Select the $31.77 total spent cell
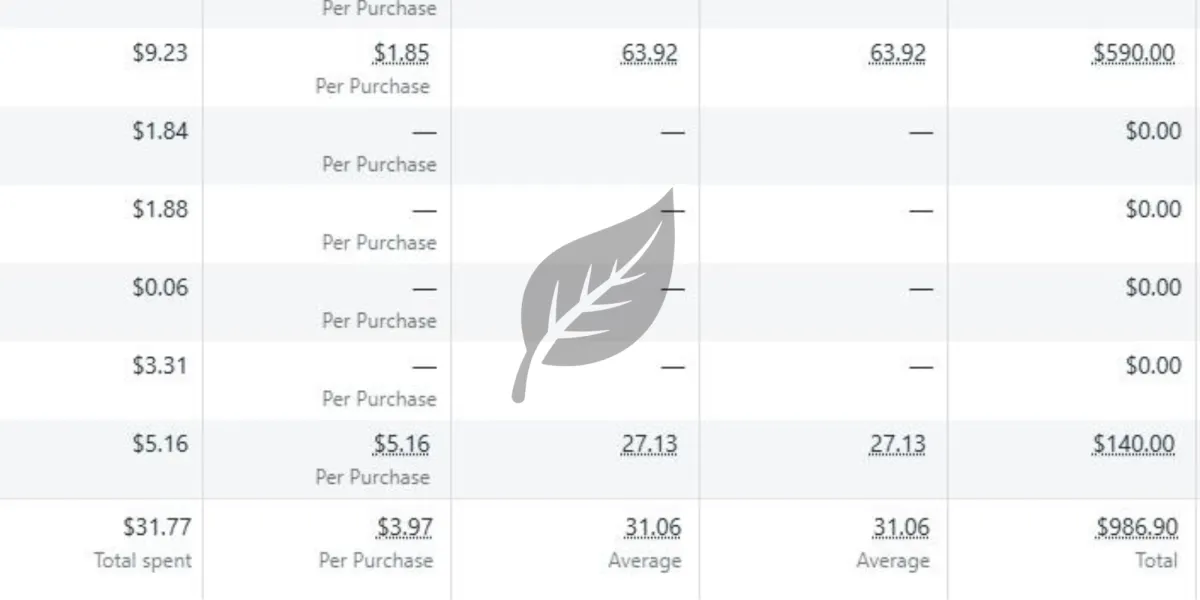The image size is (1200, 600). click(x=156, y=527)
